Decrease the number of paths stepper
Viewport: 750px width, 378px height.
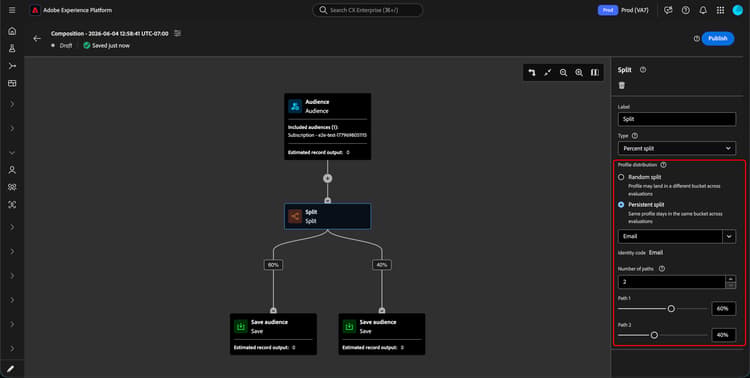730,285
